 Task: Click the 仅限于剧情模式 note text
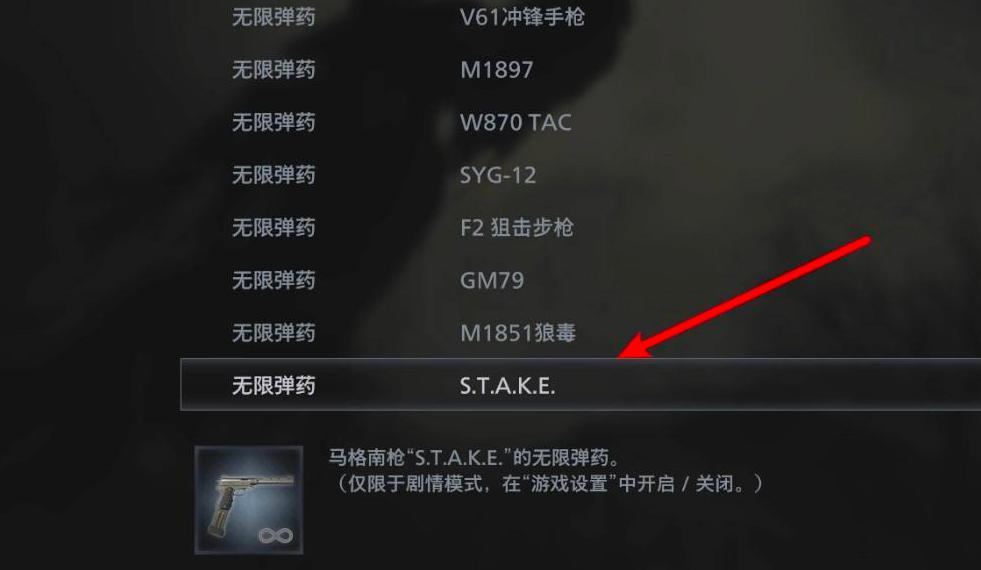coord(549,484)
